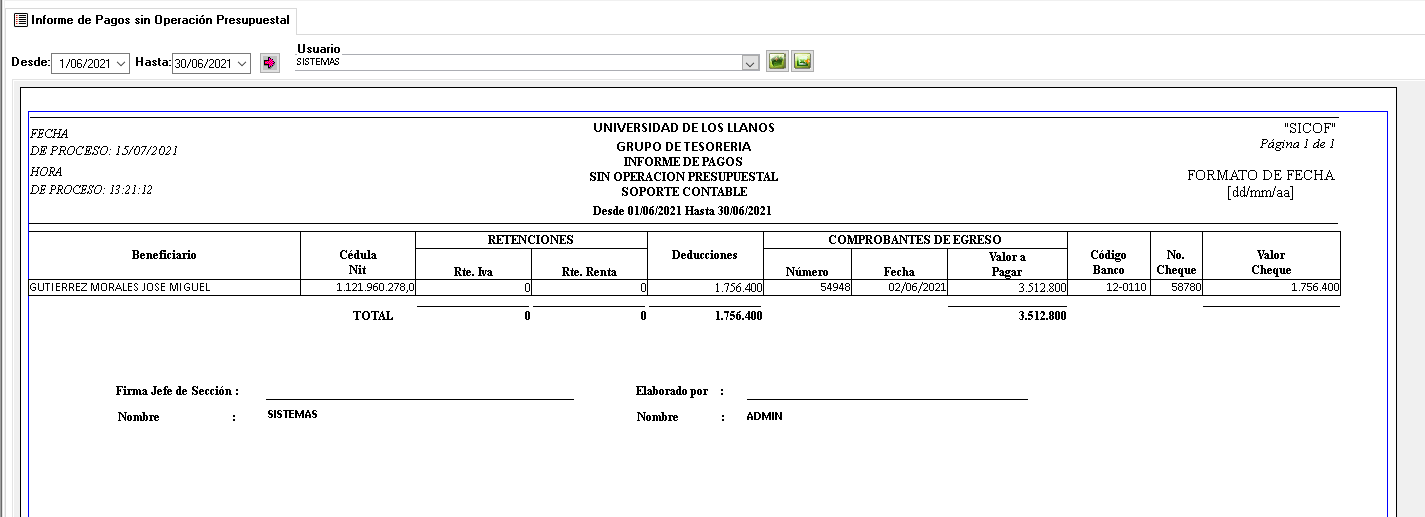Open the Desde date picker arrow

click(x=122, y=63)
